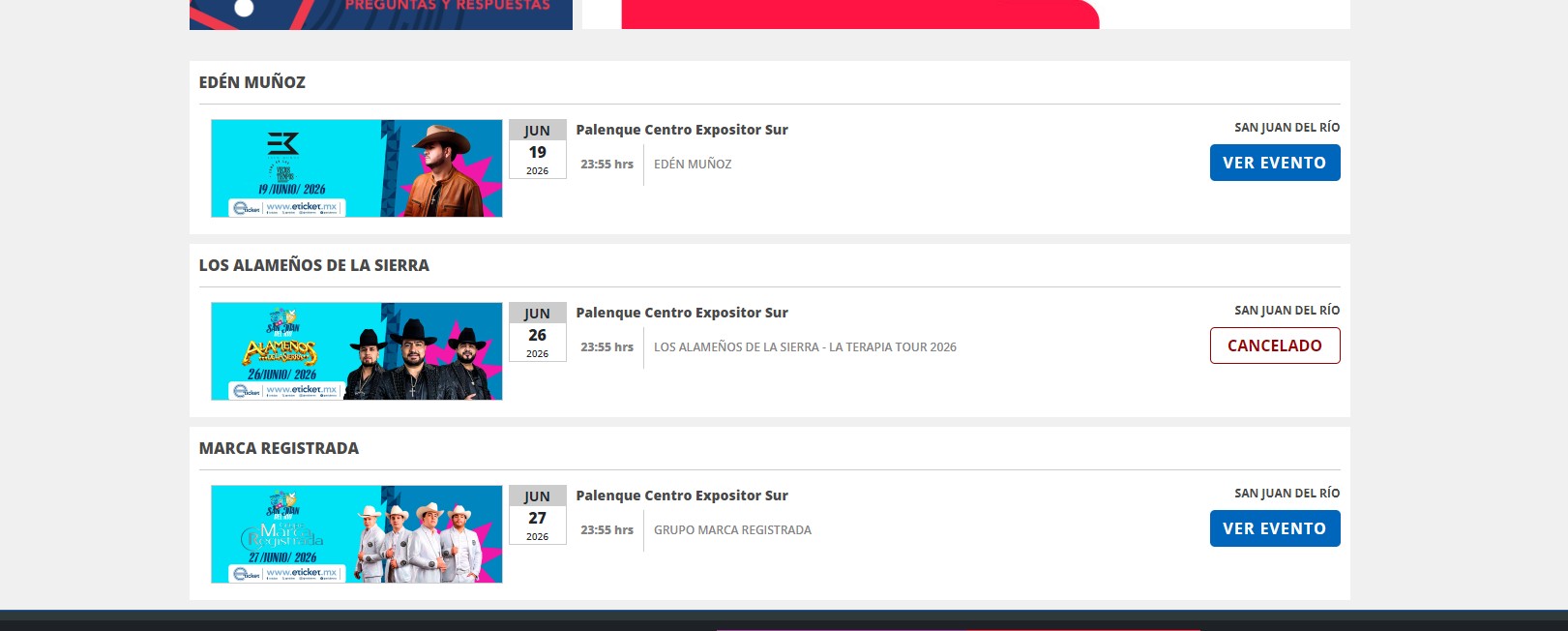Open the Edén Muñoz event banner image
The height and width of the screenshot is (631, 1568).
357,168
